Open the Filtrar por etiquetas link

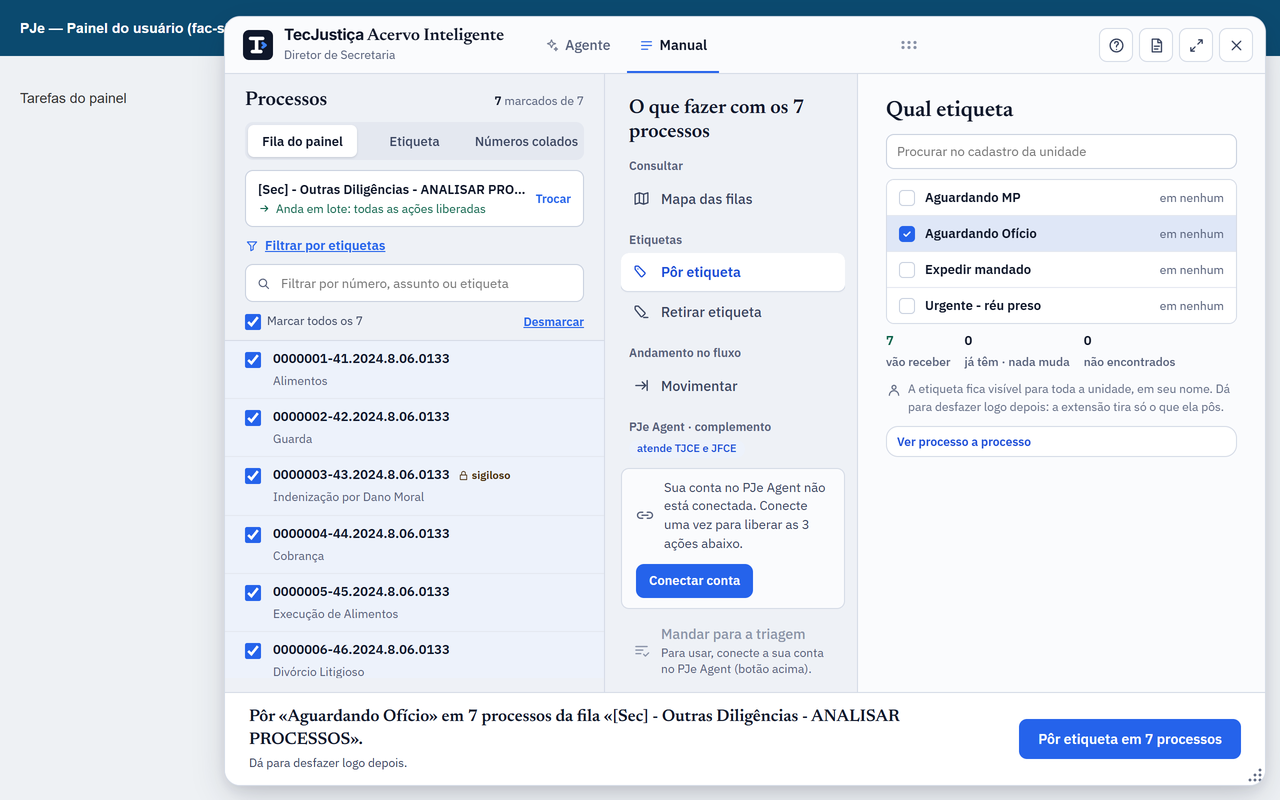tap(325, 246)
